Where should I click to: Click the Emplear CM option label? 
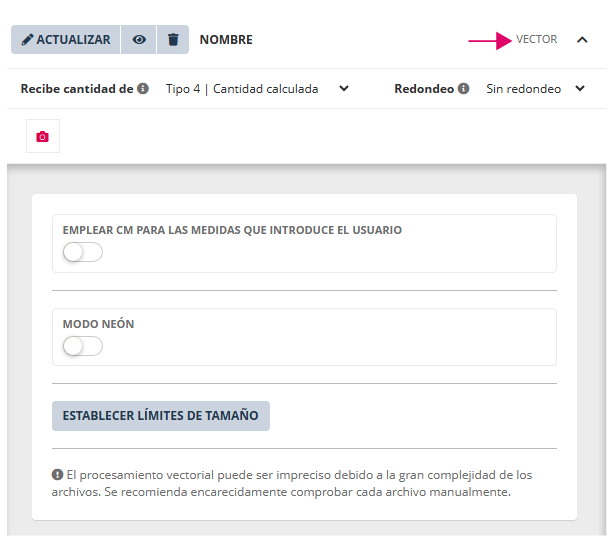(x=232, y=230)
